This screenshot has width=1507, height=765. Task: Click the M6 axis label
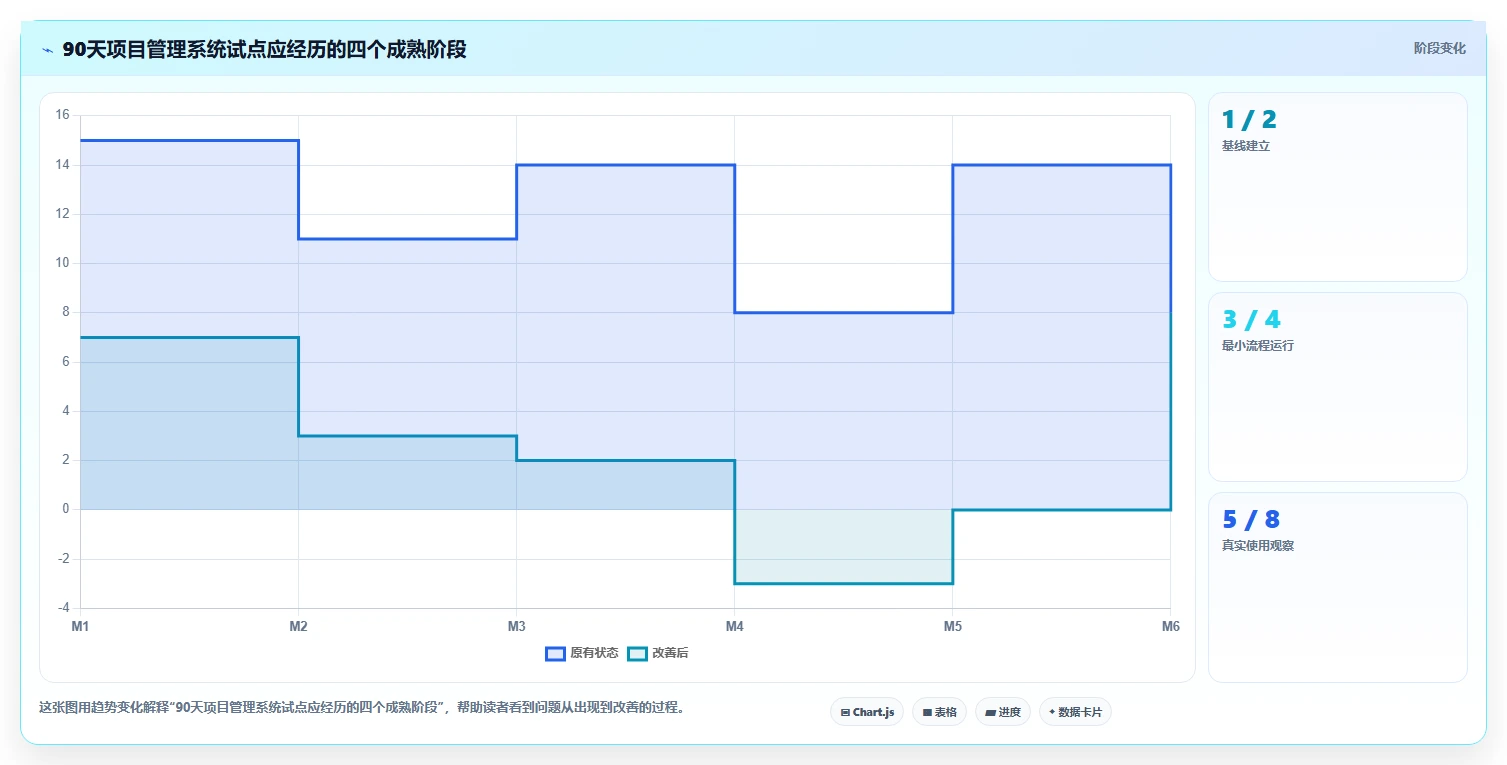coord(1170,627)
